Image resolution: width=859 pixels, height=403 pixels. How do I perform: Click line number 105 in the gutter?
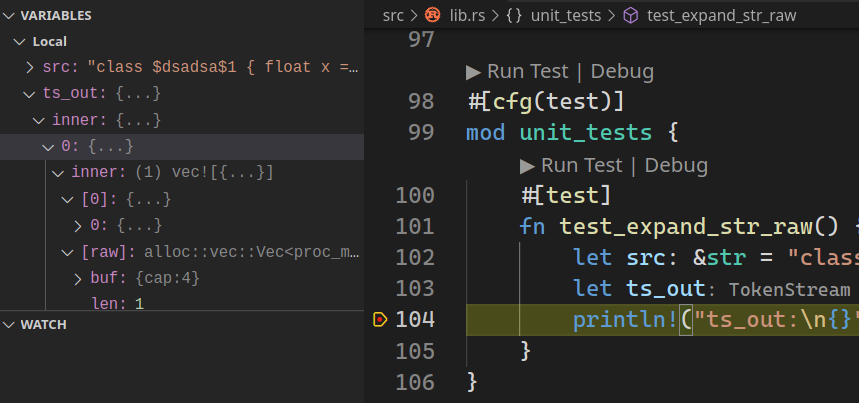click(x=415, y=350)
